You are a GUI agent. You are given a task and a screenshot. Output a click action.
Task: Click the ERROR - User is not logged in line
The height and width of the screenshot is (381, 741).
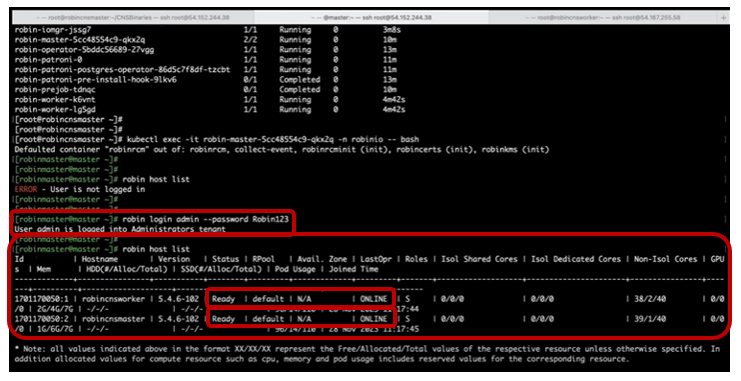[80, 189]
